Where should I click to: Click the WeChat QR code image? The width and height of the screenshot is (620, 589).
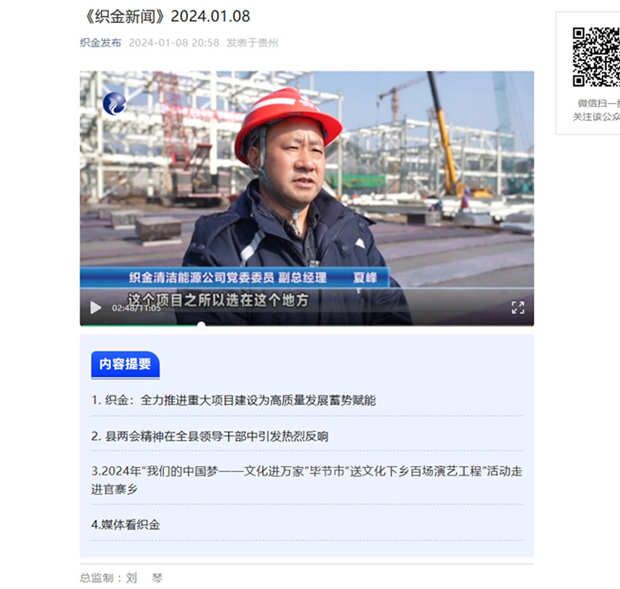tap(596, 57)
